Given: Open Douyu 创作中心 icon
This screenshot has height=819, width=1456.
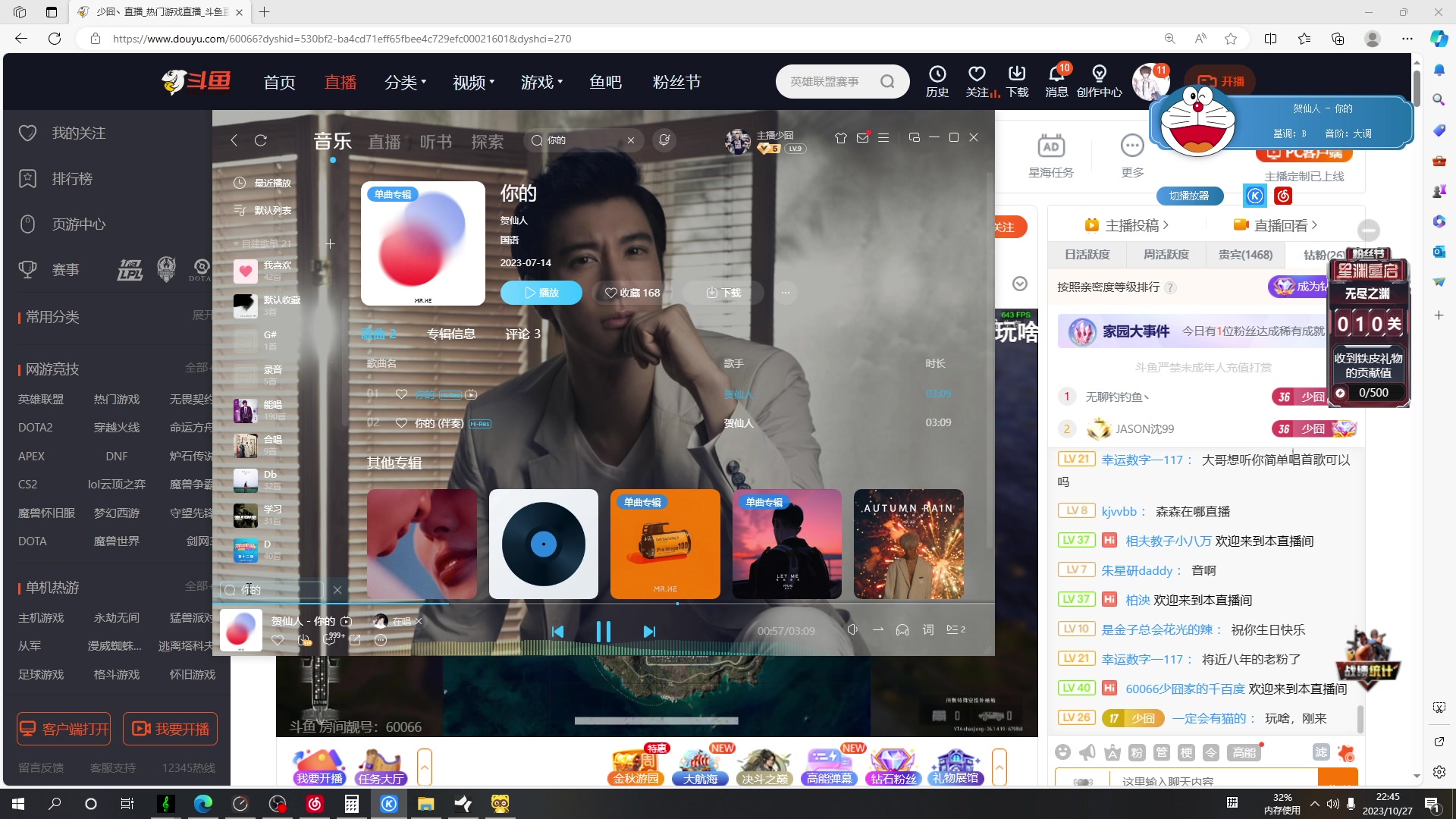Looking at the screenshot, I should click(1099, 81).
